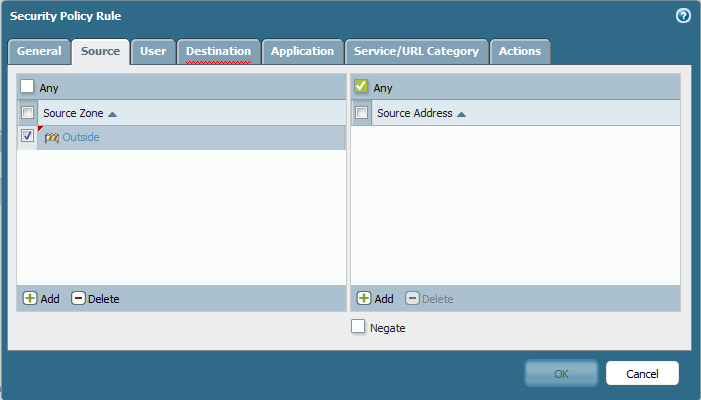The image size is (701, 400).
Task: Open the Outside zone link
Action: pos(81,137)
